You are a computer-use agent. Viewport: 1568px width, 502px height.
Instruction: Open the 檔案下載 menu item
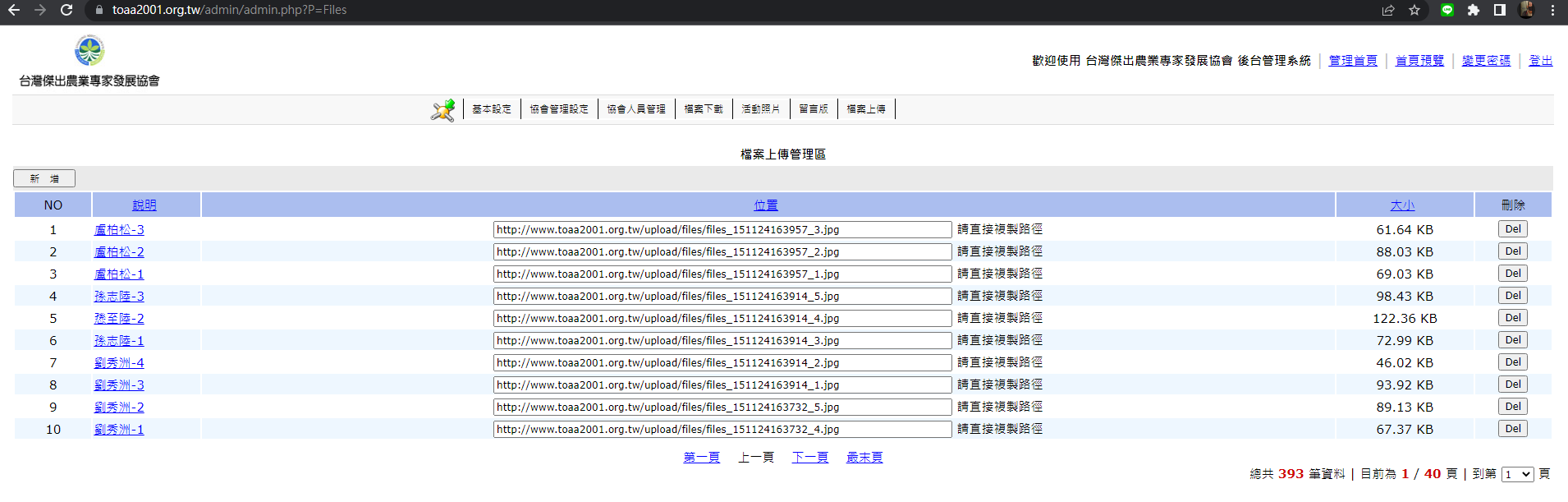coord(704,109)
